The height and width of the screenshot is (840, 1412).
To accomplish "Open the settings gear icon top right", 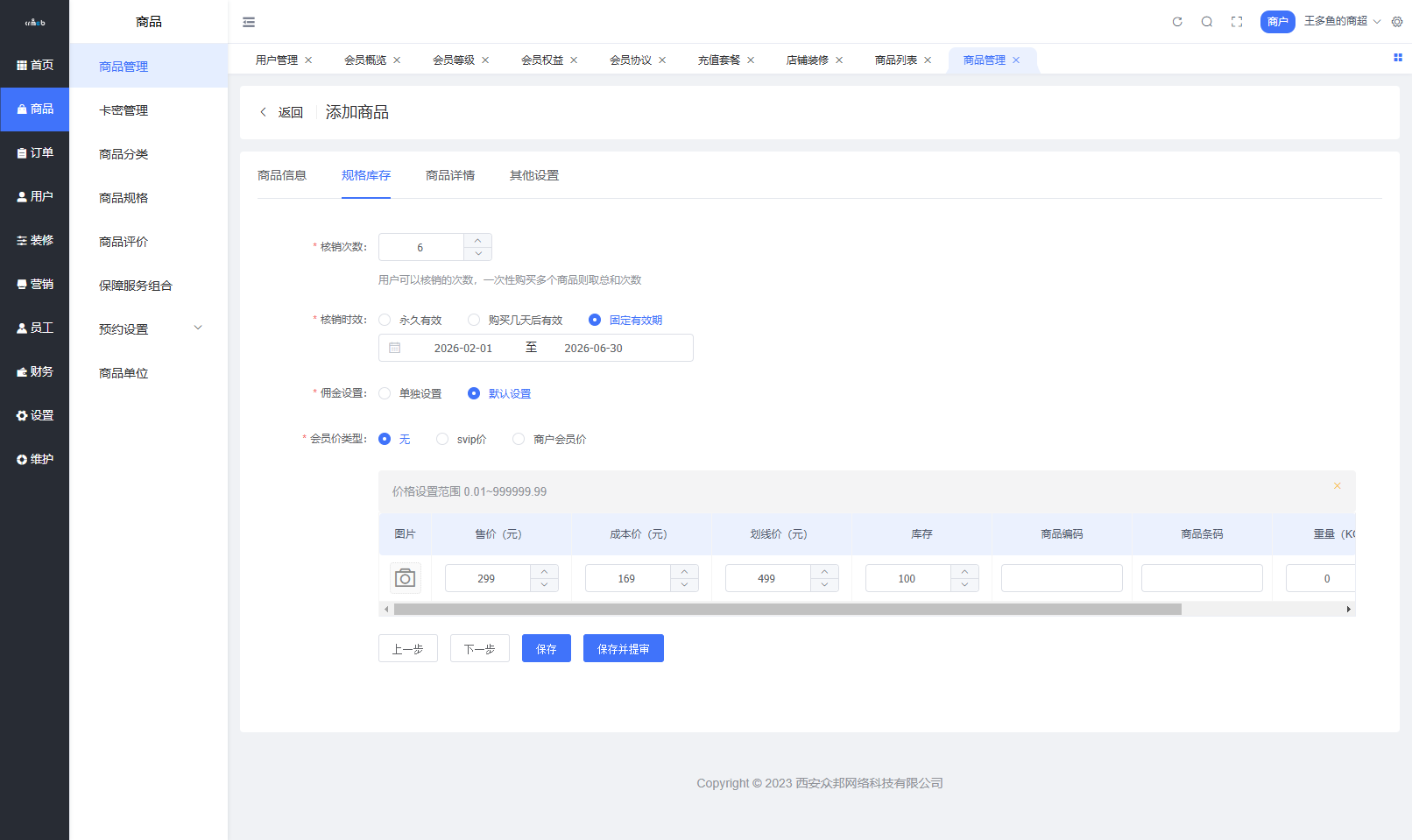I will (1397, 22).
